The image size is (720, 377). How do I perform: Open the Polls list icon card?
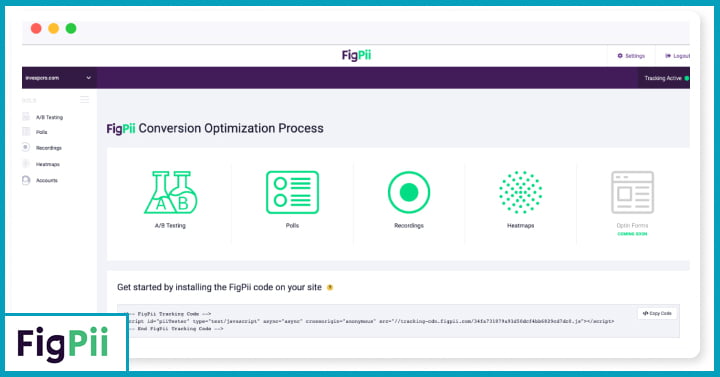point(292,192)
